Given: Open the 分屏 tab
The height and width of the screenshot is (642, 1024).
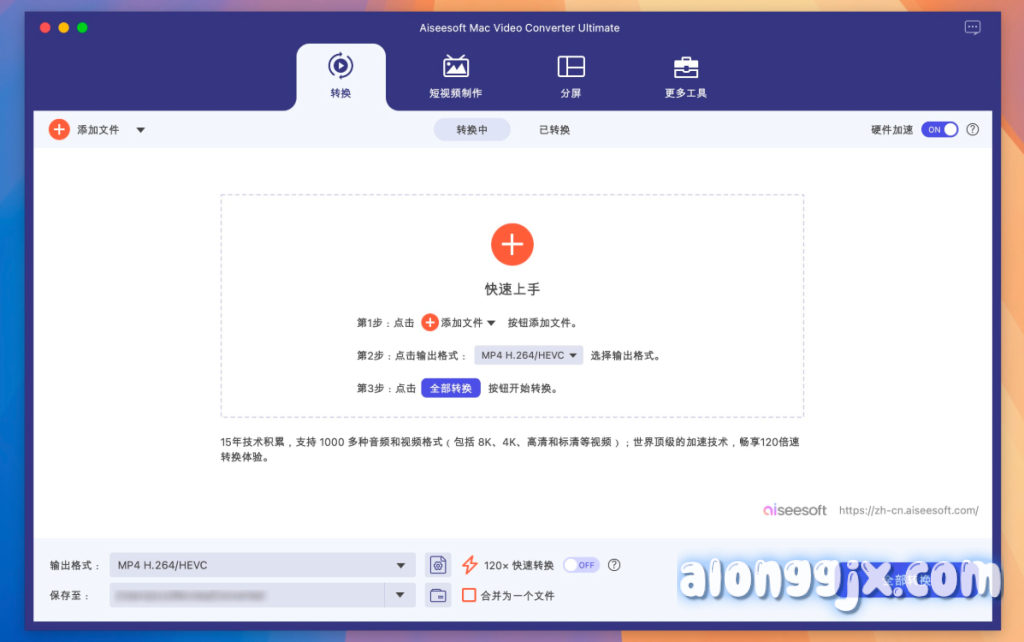Looking at the screenshot, I should [x=570, y=77].
